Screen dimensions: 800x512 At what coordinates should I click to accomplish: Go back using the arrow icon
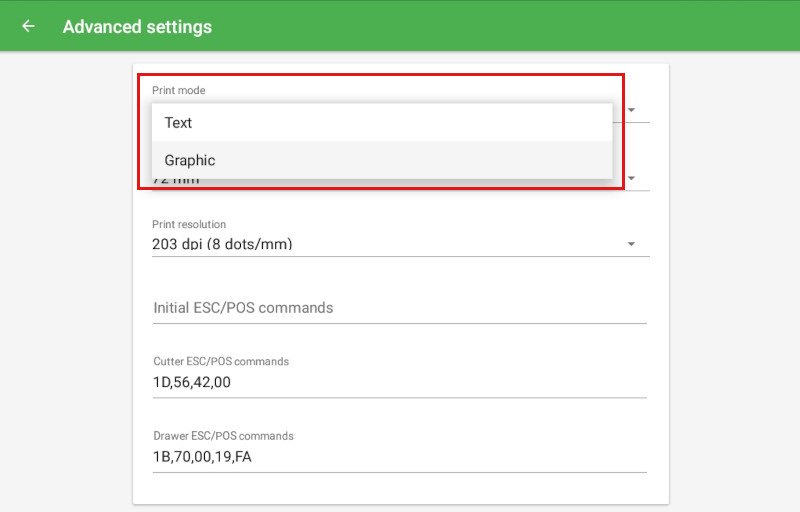coord(28,27)
